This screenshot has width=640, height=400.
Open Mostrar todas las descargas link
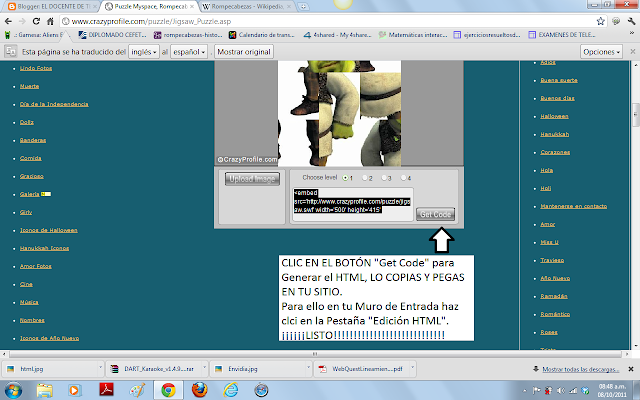click(580, 369)
